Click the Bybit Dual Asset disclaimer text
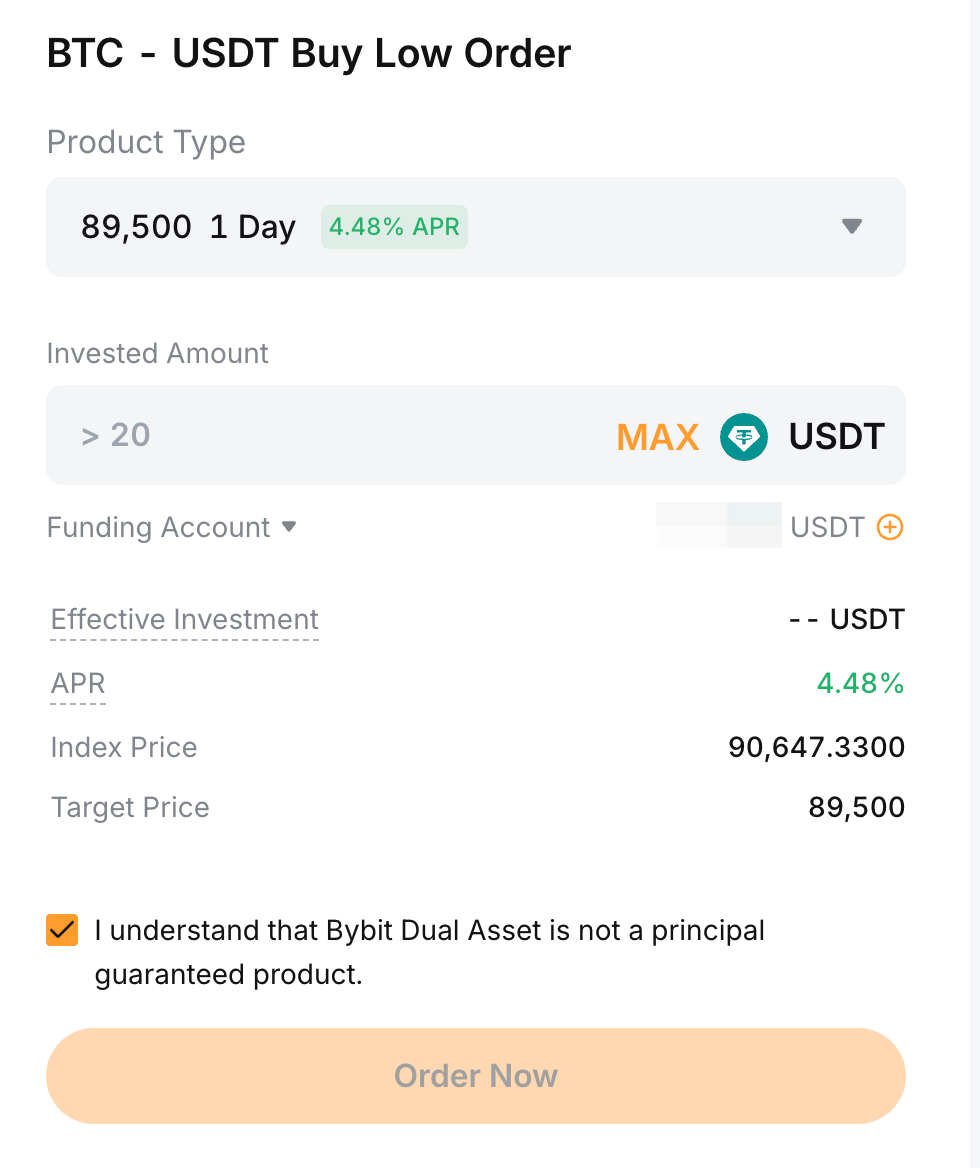 pyautogui.click(x=430, y=951)
